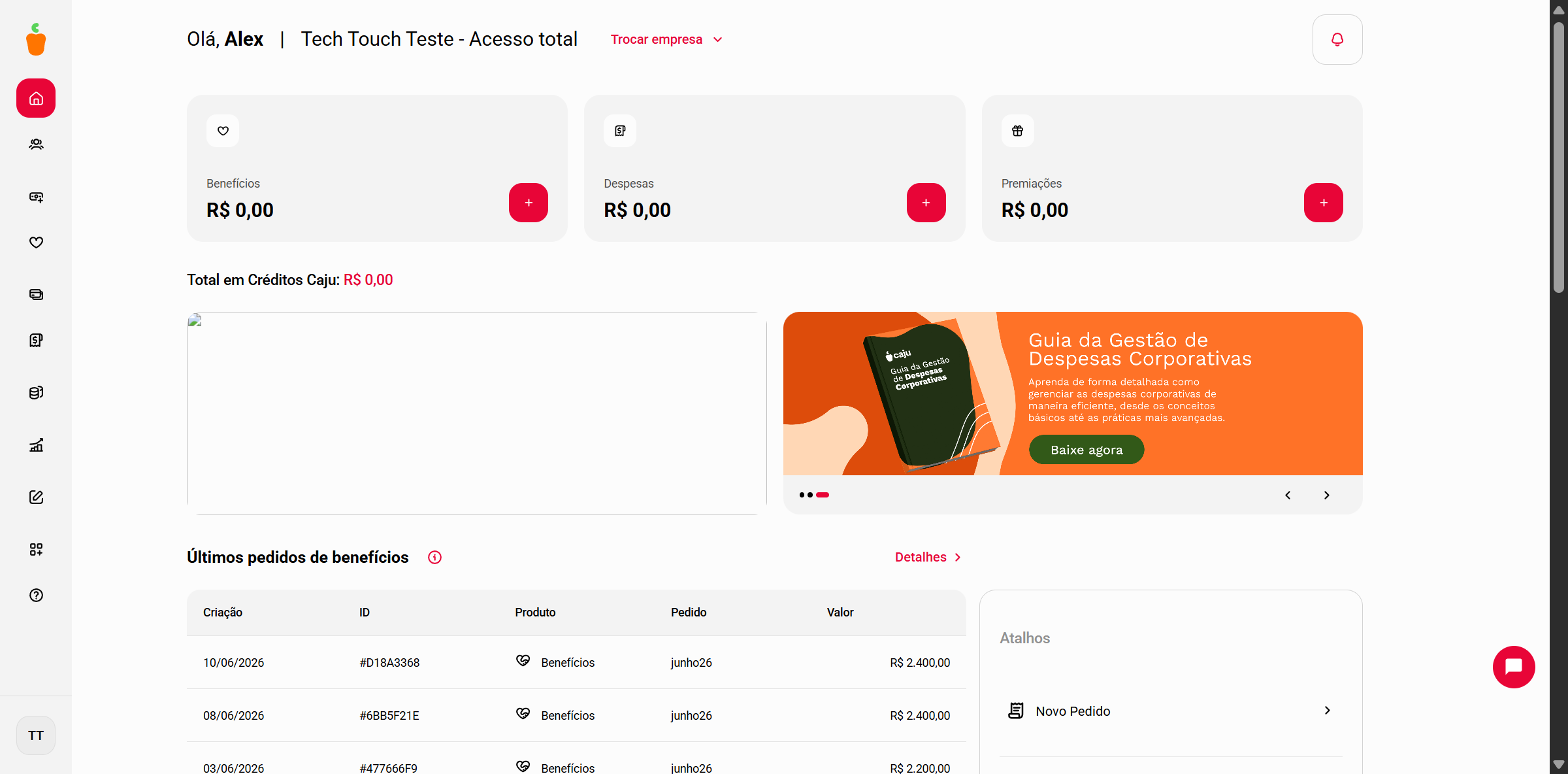
Task: Click the Produto column header
Action: pos(535,613)
